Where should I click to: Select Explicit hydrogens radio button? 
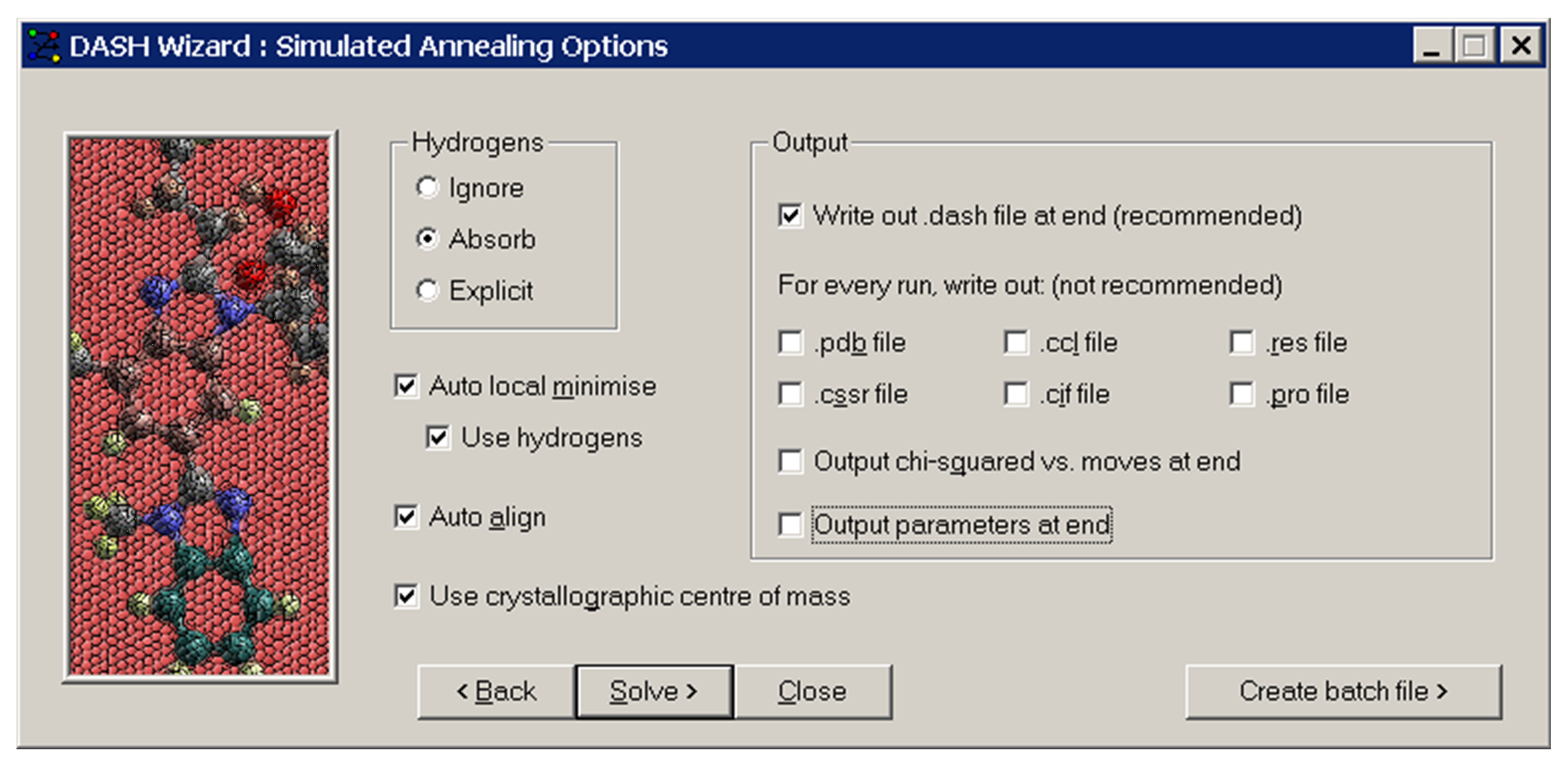pos(427,290)
